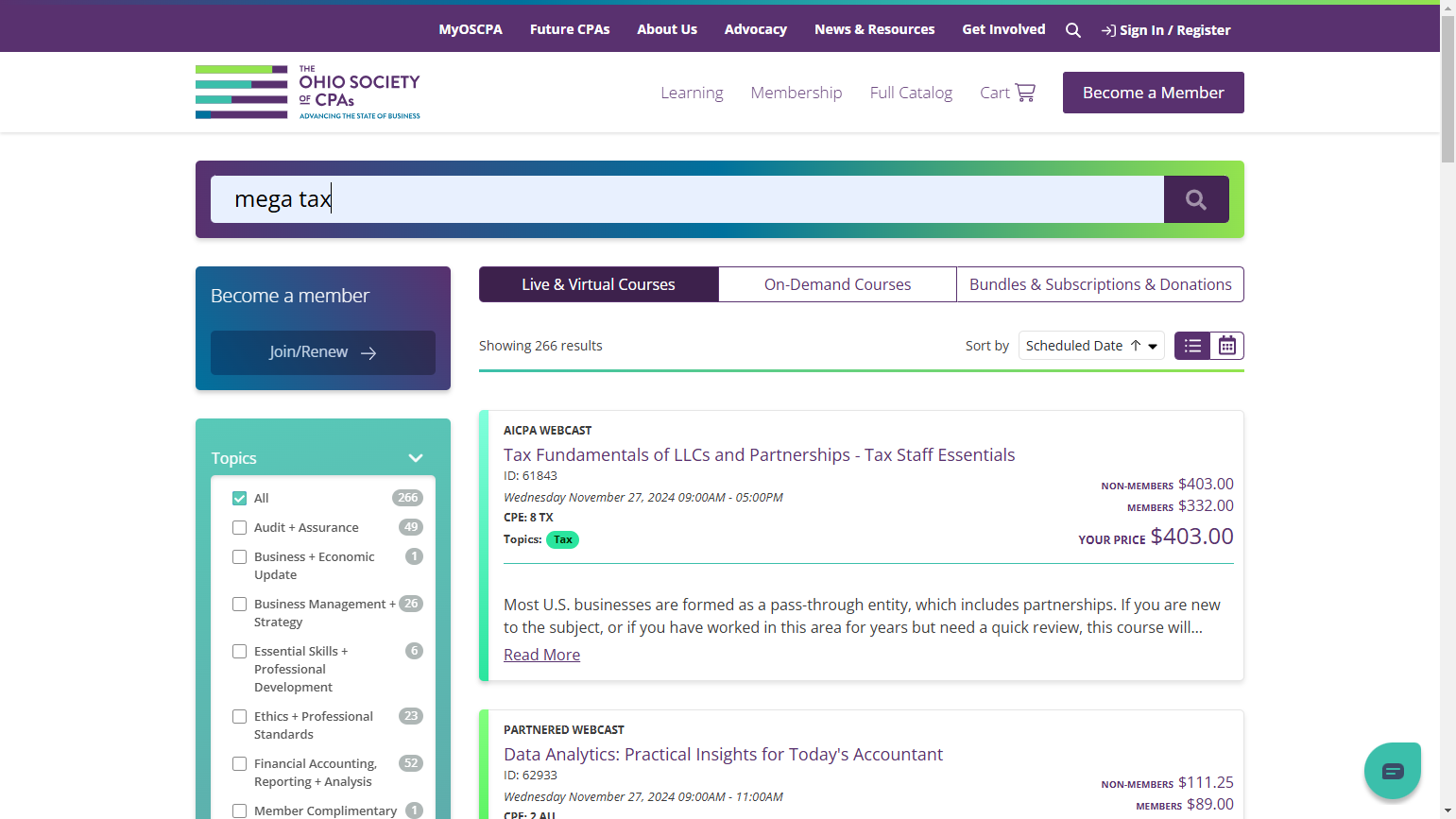Uncheck the All topics checkbox
The height and width of the screenshot is (819, 1456).
coord(239,498)
